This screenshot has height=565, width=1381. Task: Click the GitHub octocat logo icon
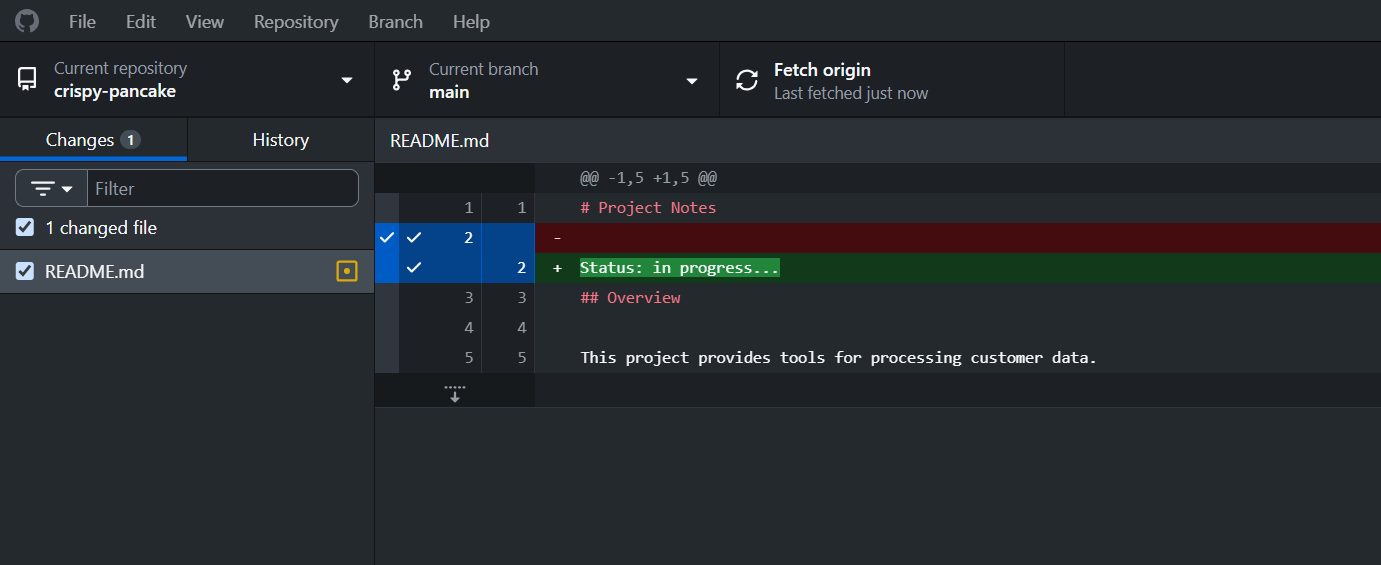point(27,21)
